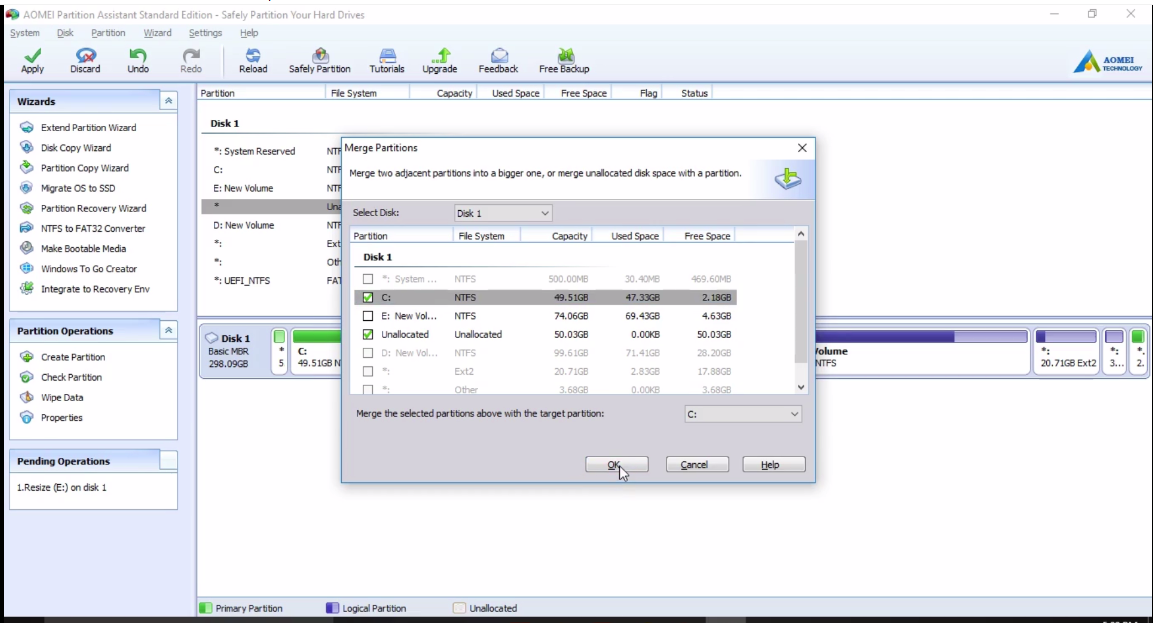This screenshot has width=1153, height=623.
Task: Uncheck the Unallocated partition checkbox
Action: (x=368, y=334)
